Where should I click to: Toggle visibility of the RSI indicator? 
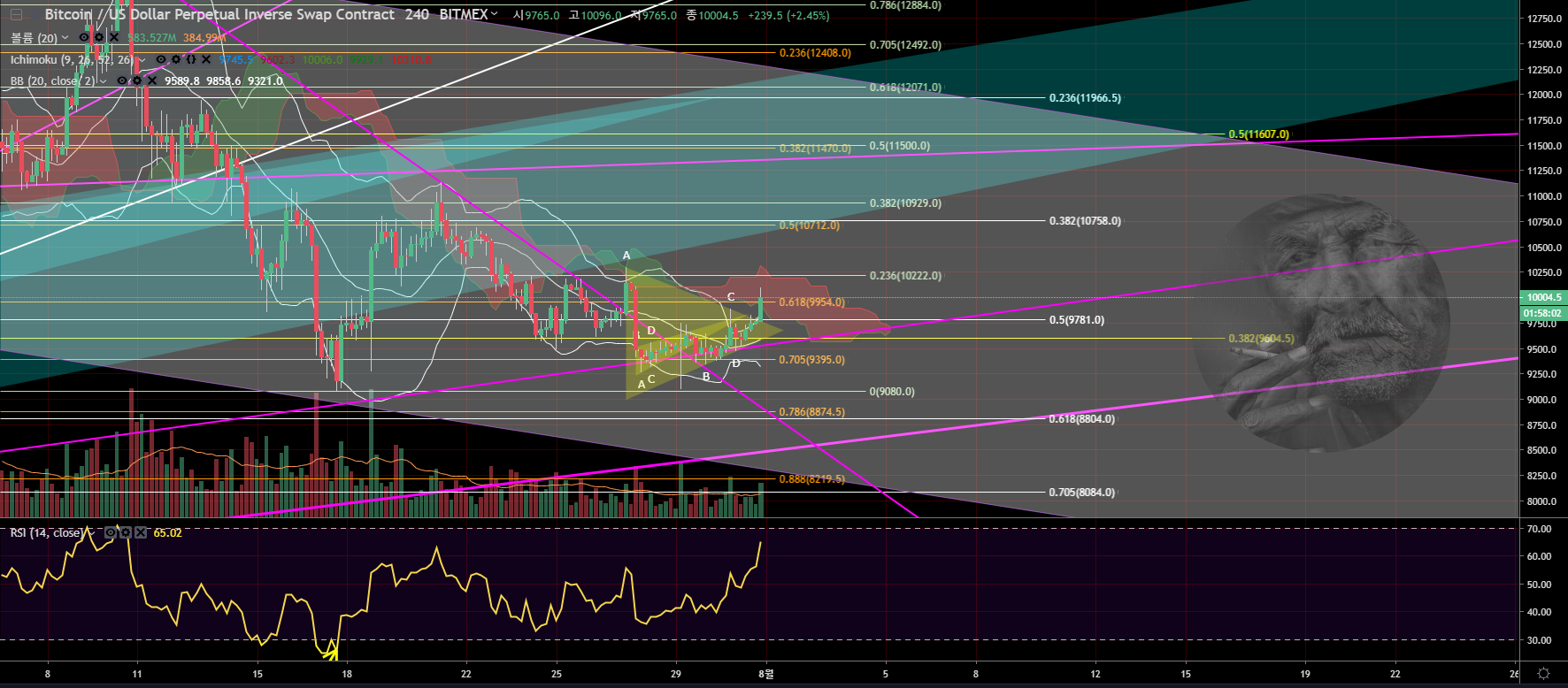pyautogui.click(x=111, y=533)
